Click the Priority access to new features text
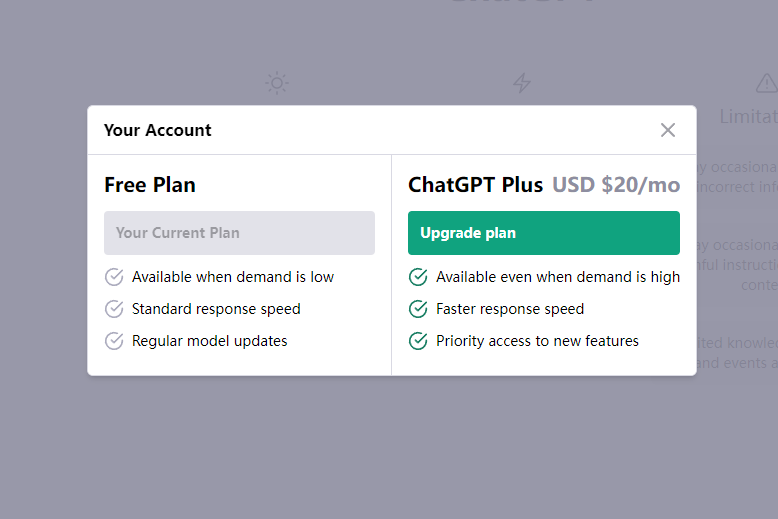This screenshot has width=778, height=519. coord(537,341)
